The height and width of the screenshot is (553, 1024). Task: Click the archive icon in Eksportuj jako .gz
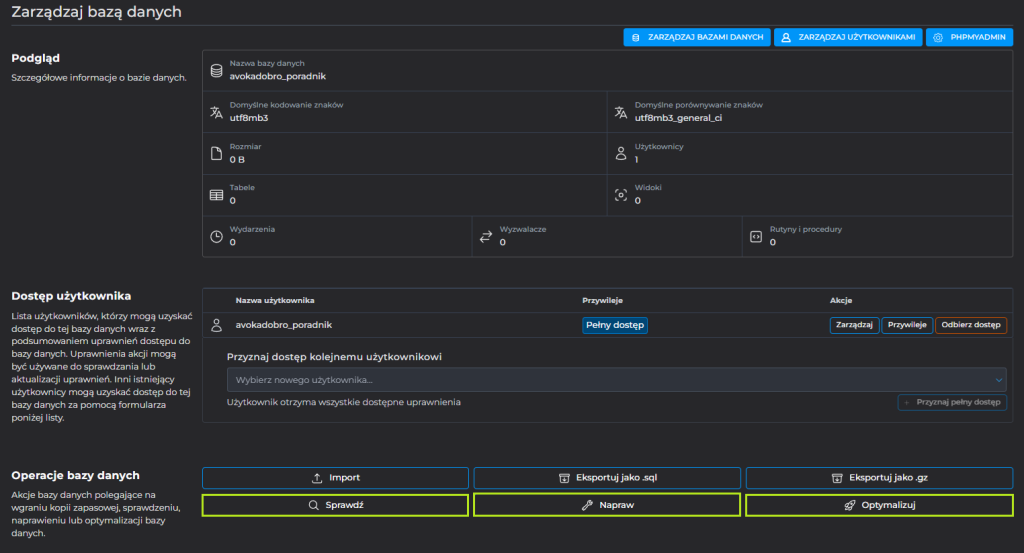tap(837, 478)
